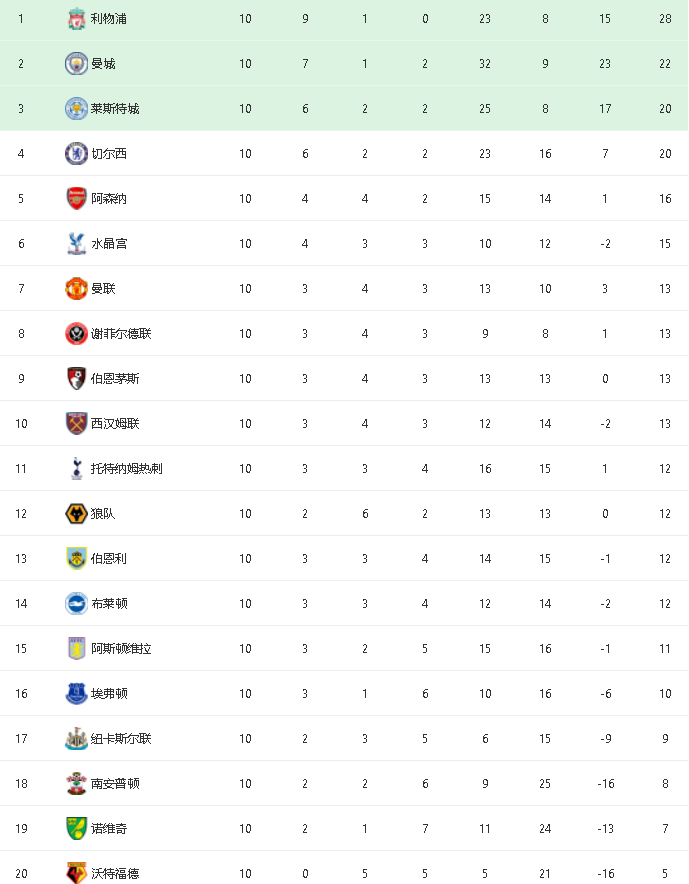The width and height of the screenshot is (689, 884).
Task: Open the 阿斯顿维拉 team link
Action: [121, 649]
